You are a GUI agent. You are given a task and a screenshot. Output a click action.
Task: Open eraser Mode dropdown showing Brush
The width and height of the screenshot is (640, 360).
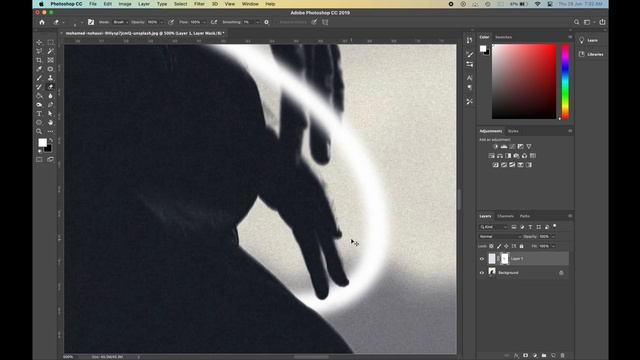(120, 22)
